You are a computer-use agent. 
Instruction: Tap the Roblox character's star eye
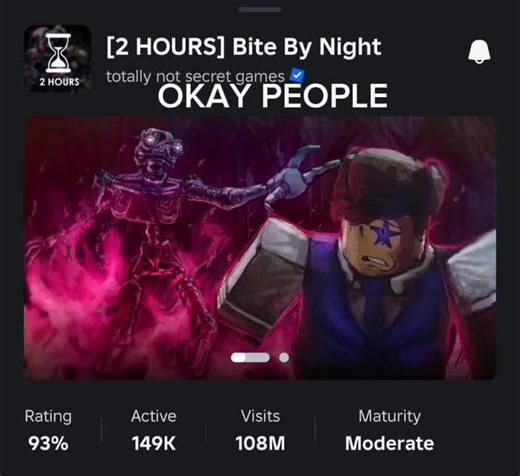384,233
